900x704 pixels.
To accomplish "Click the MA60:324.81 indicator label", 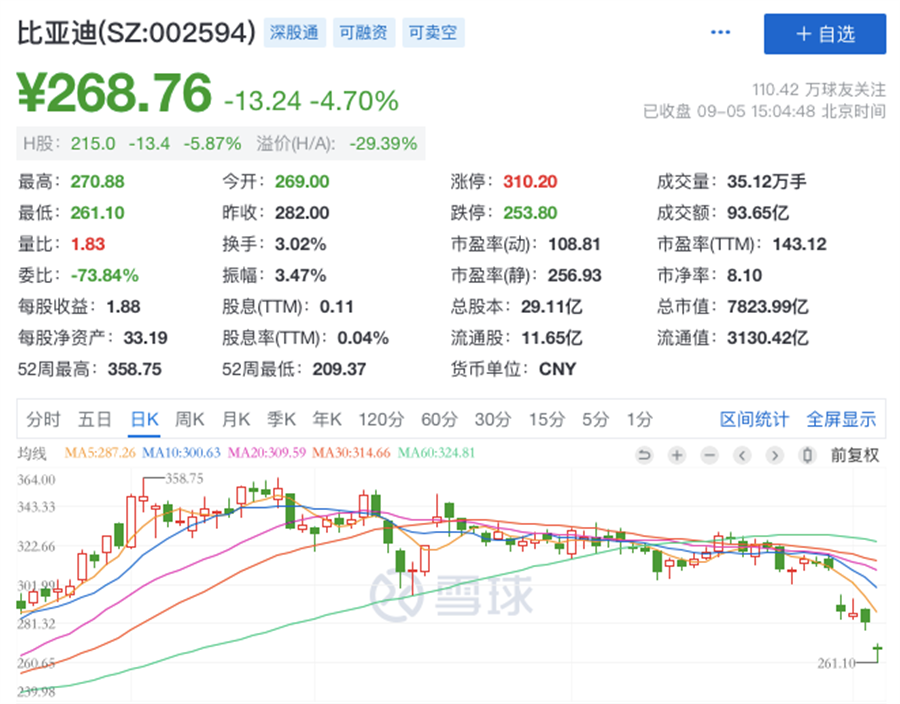I will pyautogui.click(x=436, y=453).
